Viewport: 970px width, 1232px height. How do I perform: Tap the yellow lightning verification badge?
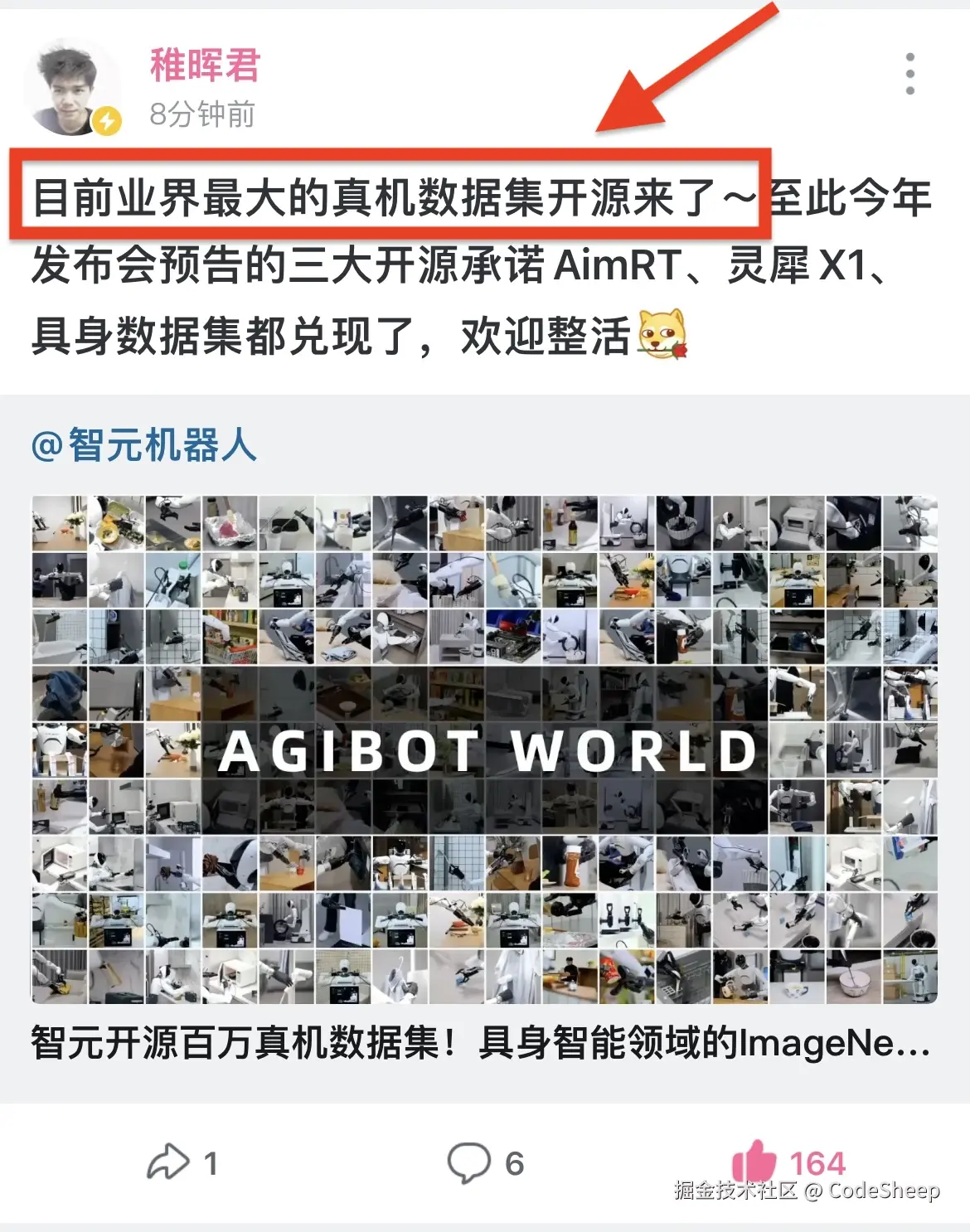[x=106, y=121]
